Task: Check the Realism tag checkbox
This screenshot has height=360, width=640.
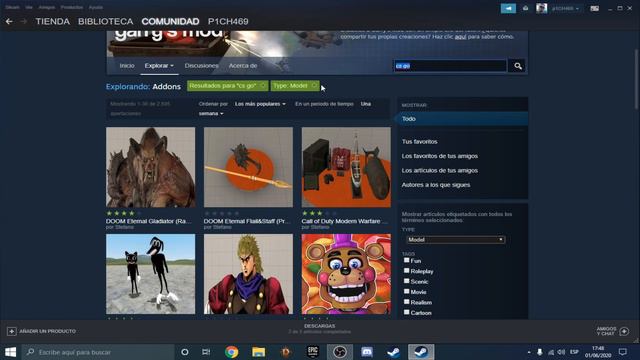Action: tap(407, 302)
